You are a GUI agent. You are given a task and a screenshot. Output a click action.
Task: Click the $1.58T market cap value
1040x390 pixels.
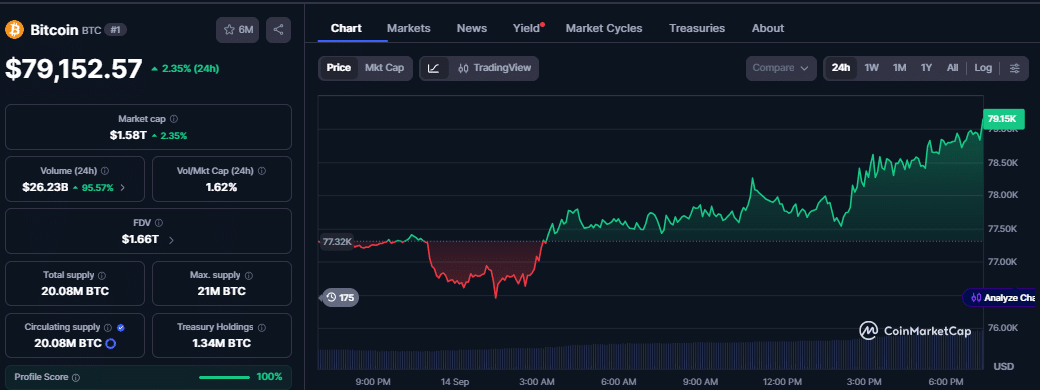pos(127,136)
